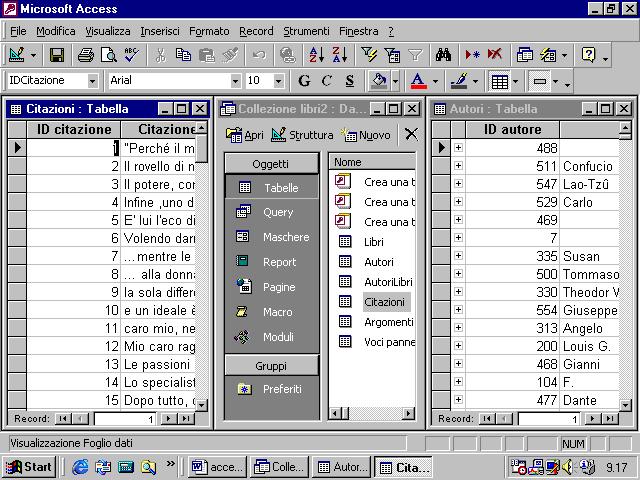
Task: Launch Internet Explorer from quick launch
Action: (80, 467)
